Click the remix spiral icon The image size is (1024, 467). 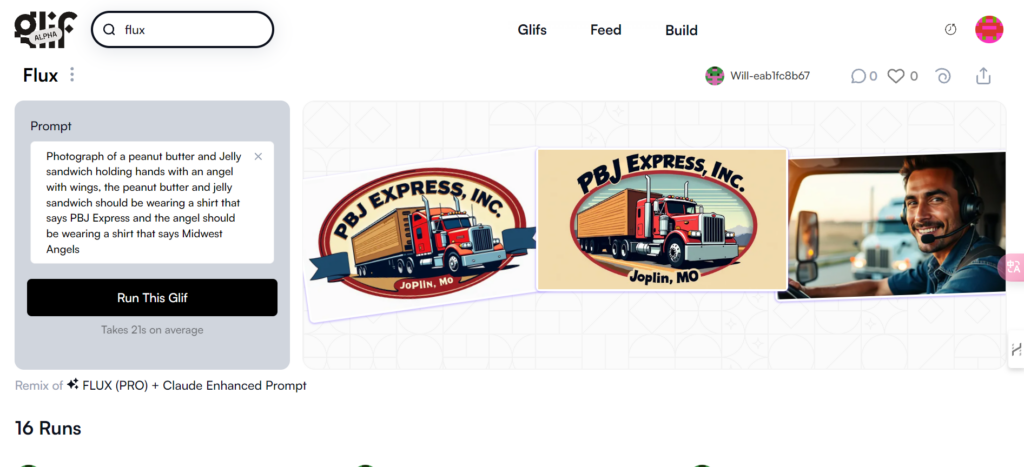pos(942,76)
